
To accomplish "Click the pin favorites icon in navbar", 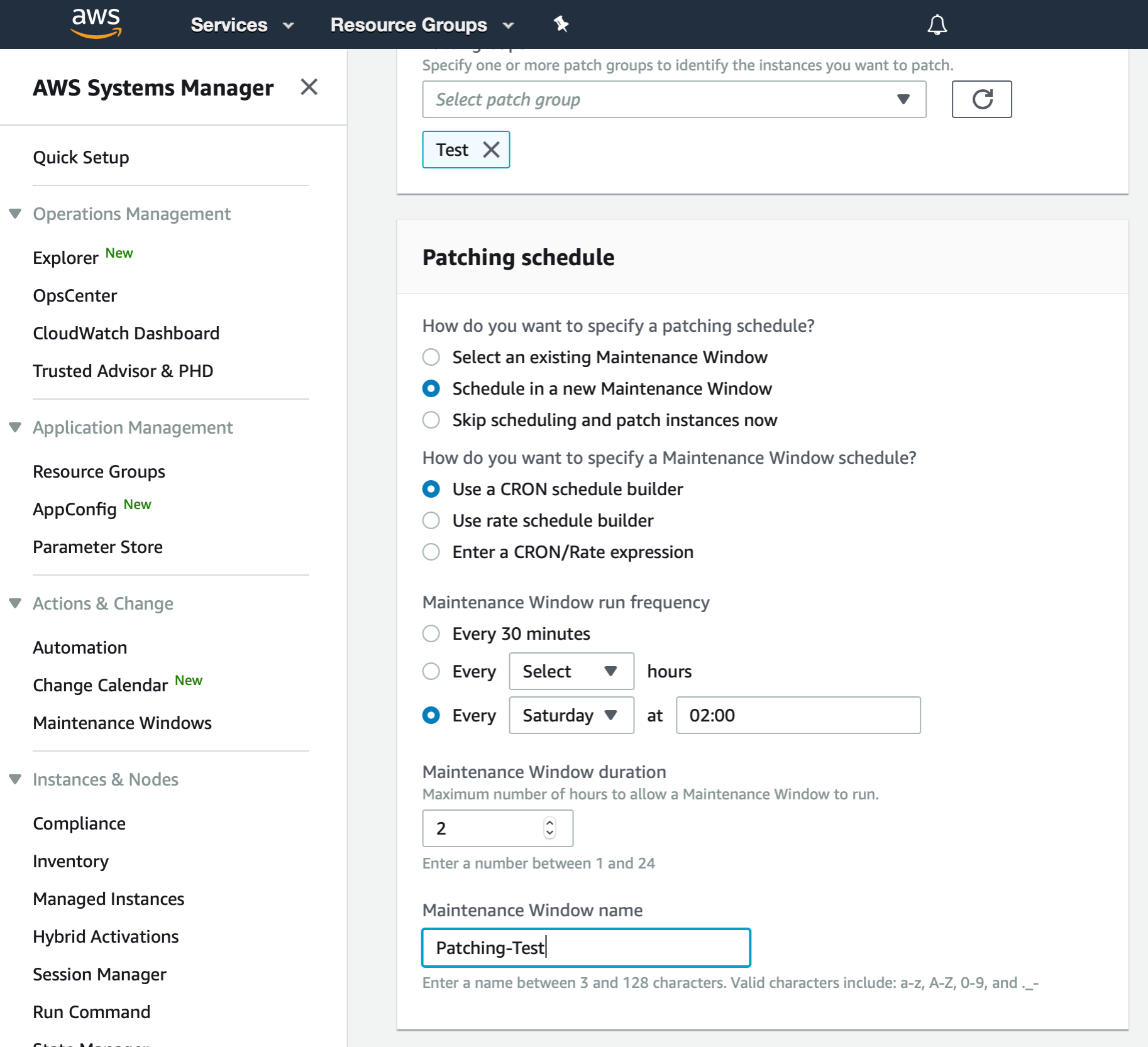I will pyautogui.click(x=560, y=24).
